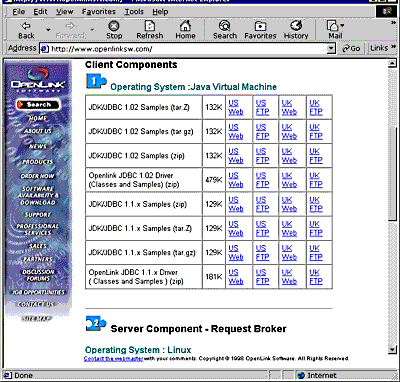The height and width of the screenshot is (382, 400).
Task: Click the Contact the webmaster link
Action: 113,359
